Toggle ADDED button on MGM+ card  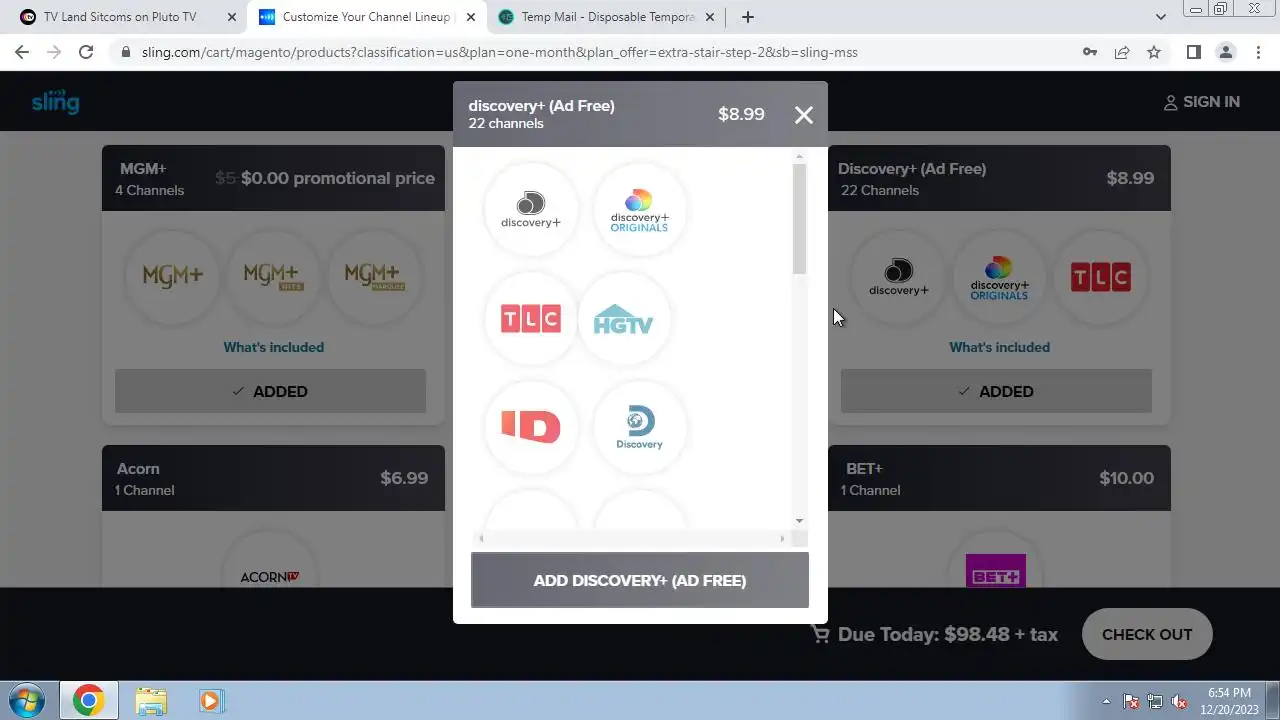(270, 391)
